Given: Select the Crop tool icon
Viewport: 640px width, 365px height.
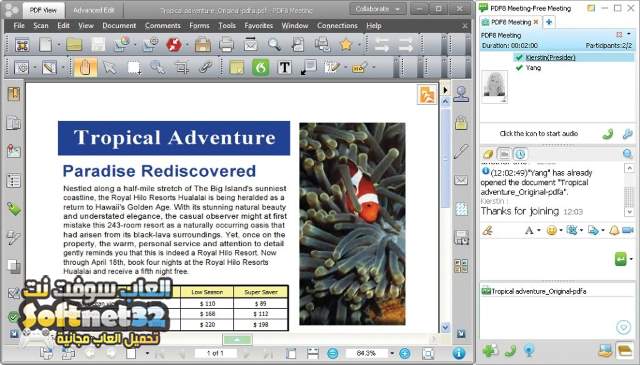Looking at the screenshot, I should click(182, 67).
